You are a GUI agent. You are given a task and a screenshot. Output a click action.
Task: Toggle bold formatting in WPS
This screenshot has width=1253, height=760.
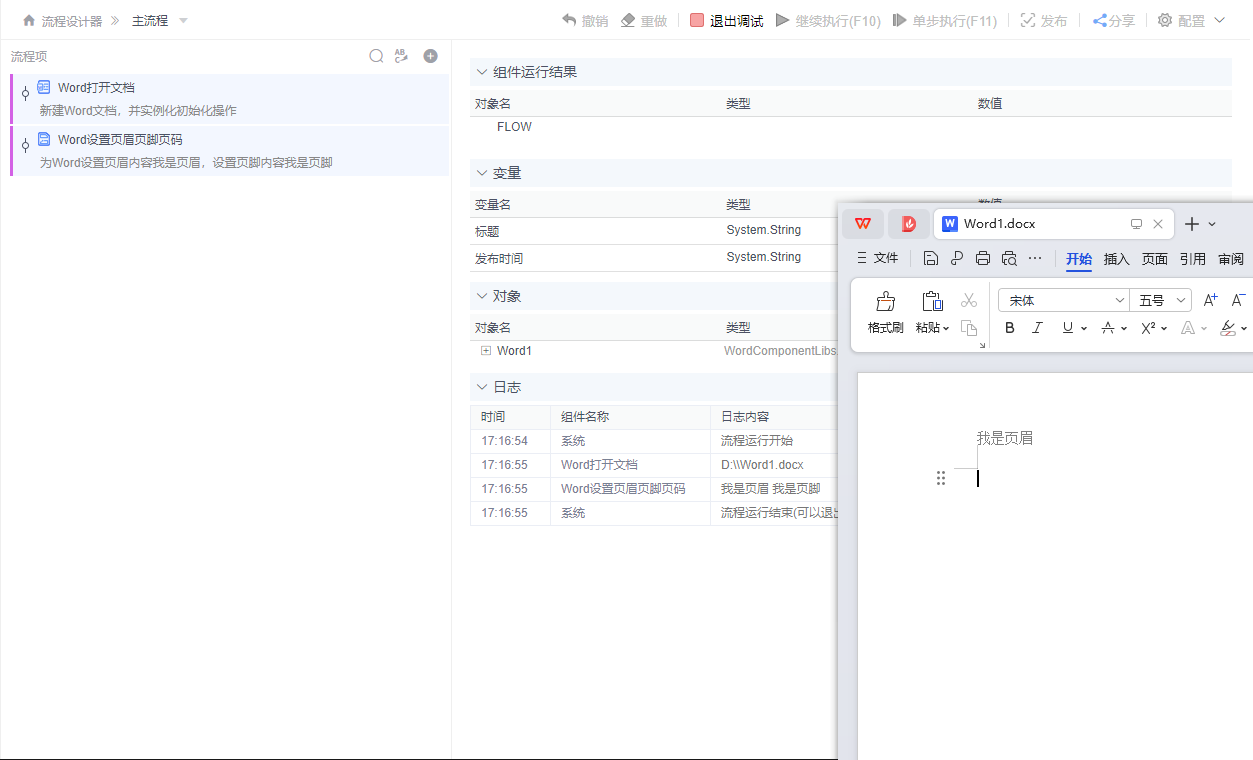(x=1009, y=327)
